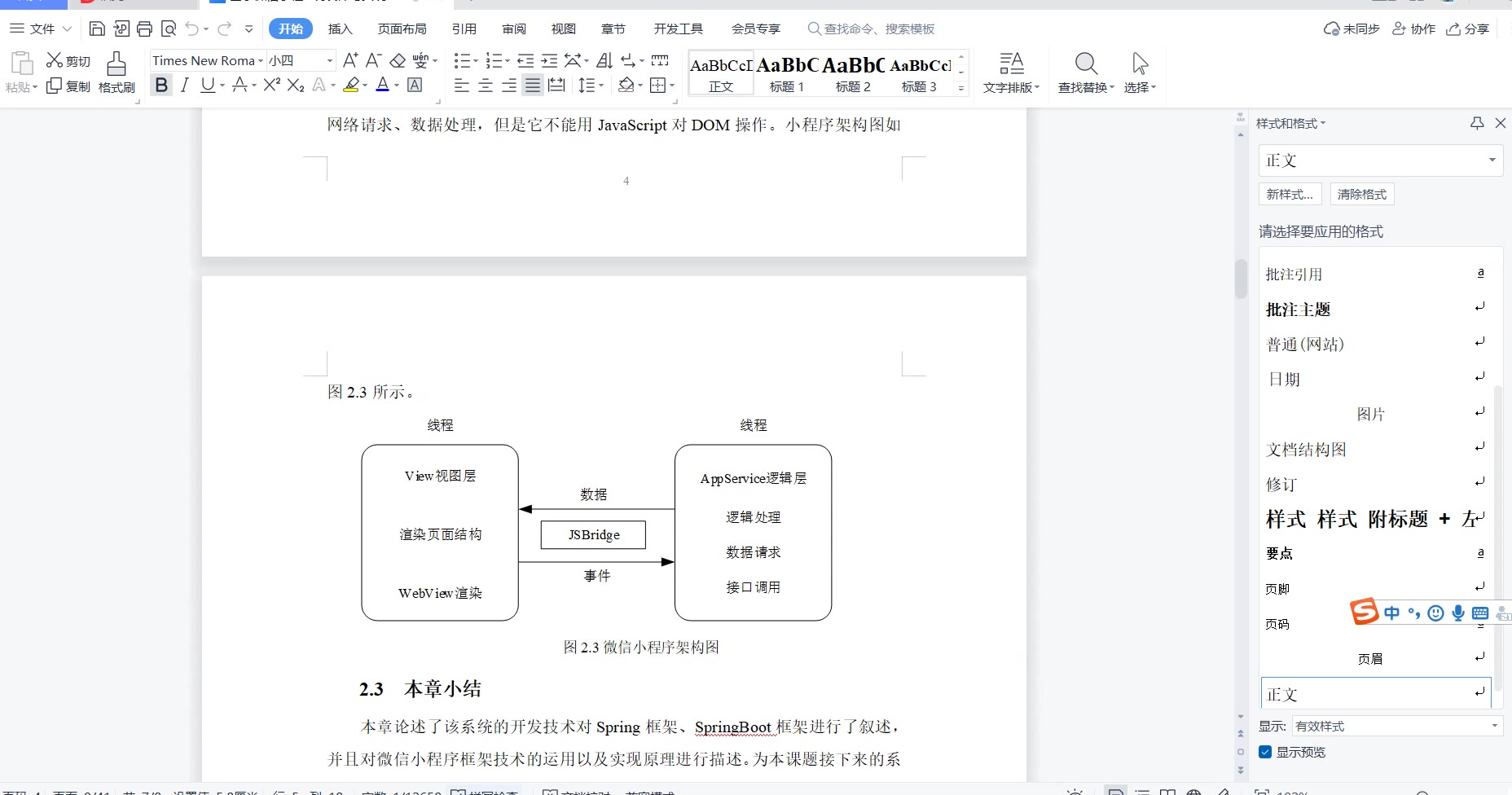Decrease font size icon

coord(373,60)
